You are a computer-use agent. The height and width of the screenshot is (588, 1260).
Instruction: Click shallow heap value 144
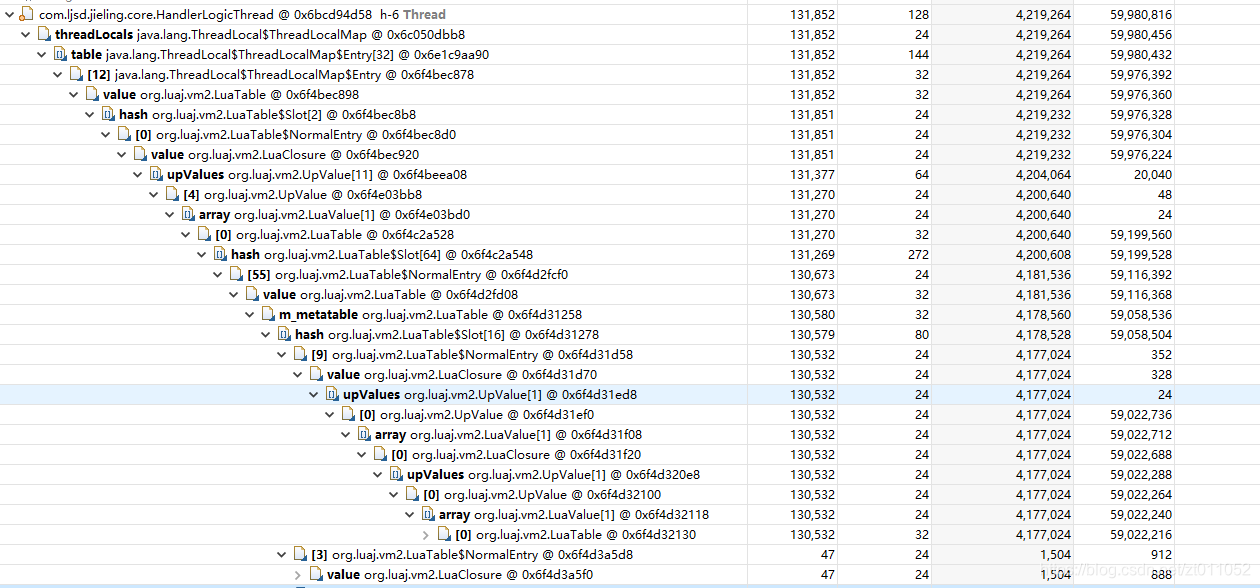tap(918, 55)
